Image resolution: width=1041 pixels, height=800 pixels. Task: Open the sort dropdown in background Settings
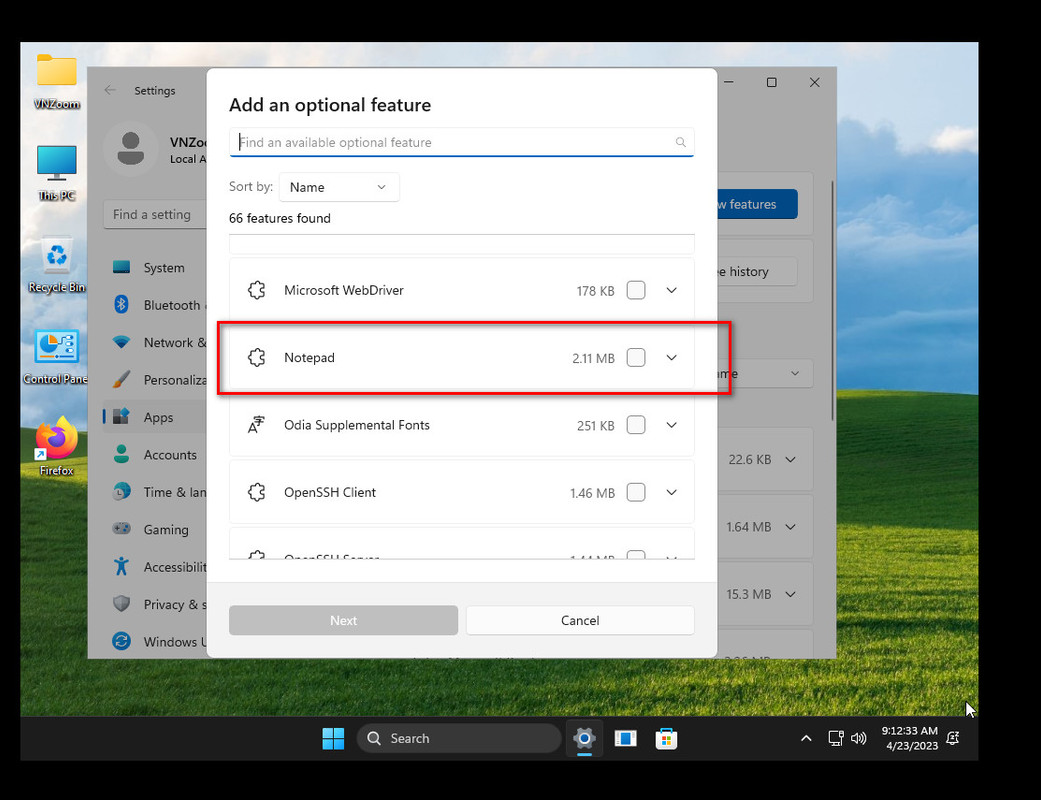tap(765, 373)
